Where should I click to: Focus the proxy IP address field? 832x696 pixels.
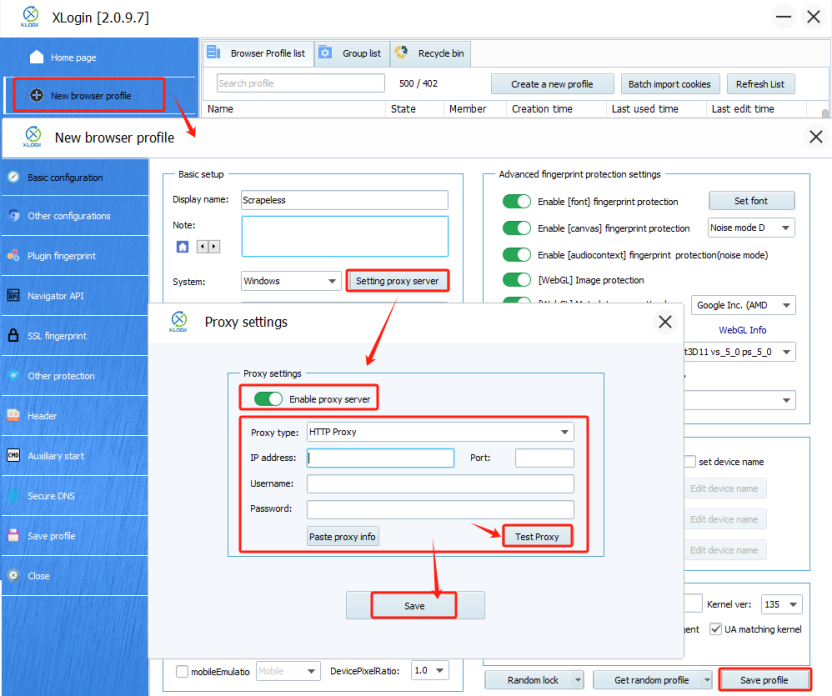380,458
